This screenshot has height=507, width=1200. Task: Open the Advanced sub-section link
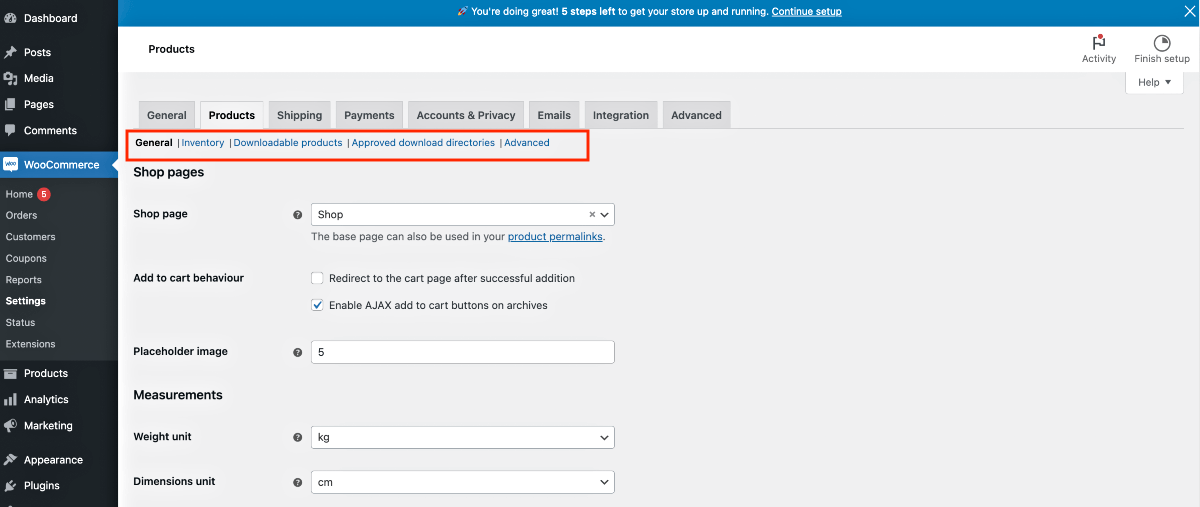click(x=527, y=143)
